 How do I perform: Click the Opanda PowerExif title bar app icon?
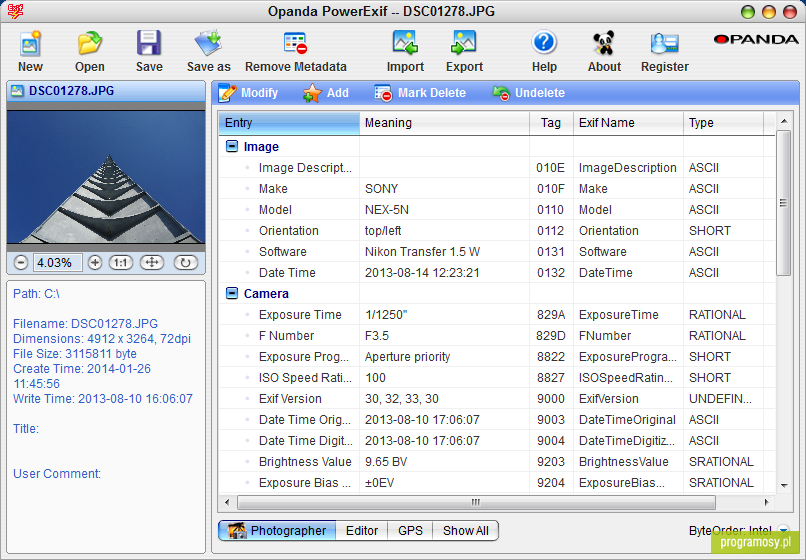tap(15, 11)
